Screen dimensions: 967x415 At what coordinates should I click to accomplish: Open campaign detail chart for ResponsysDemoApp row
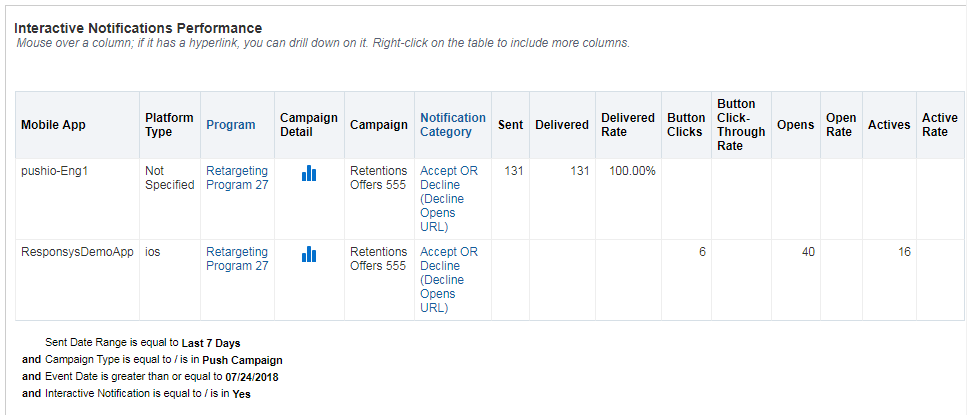tap(309, 255)
